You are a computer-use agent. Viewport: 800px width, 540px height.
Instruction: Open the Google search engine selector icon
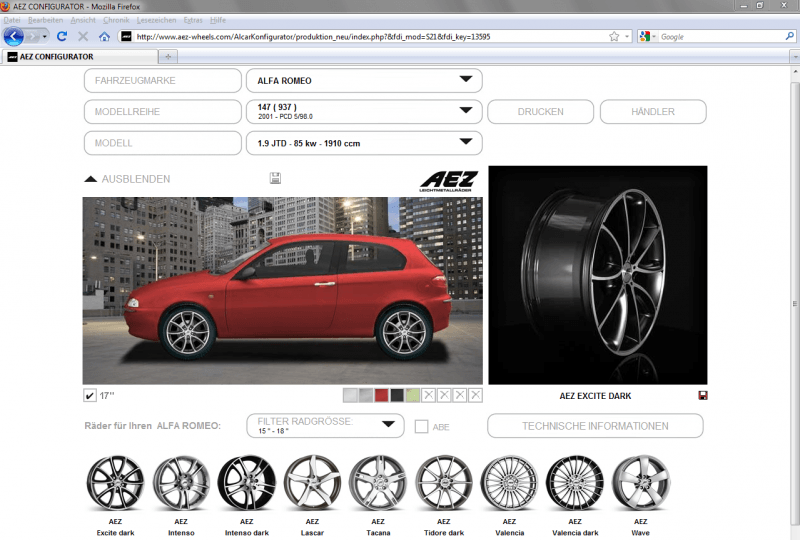(x=646, y=36)
